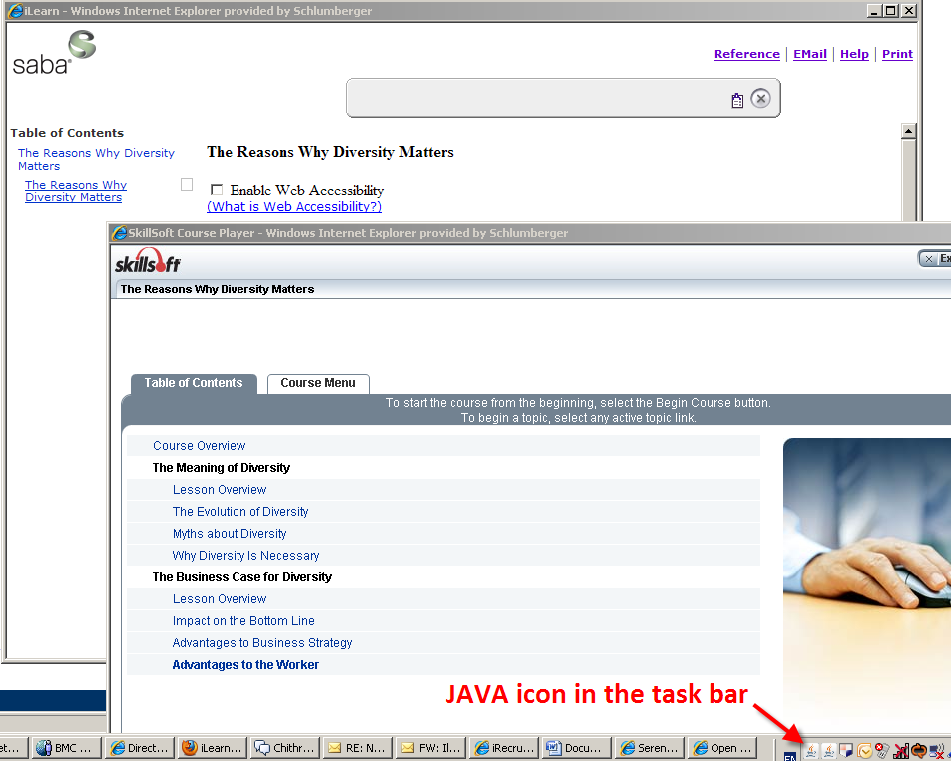
Task: Click The Meaning of Diversity section heading
Action: [221, 468]
